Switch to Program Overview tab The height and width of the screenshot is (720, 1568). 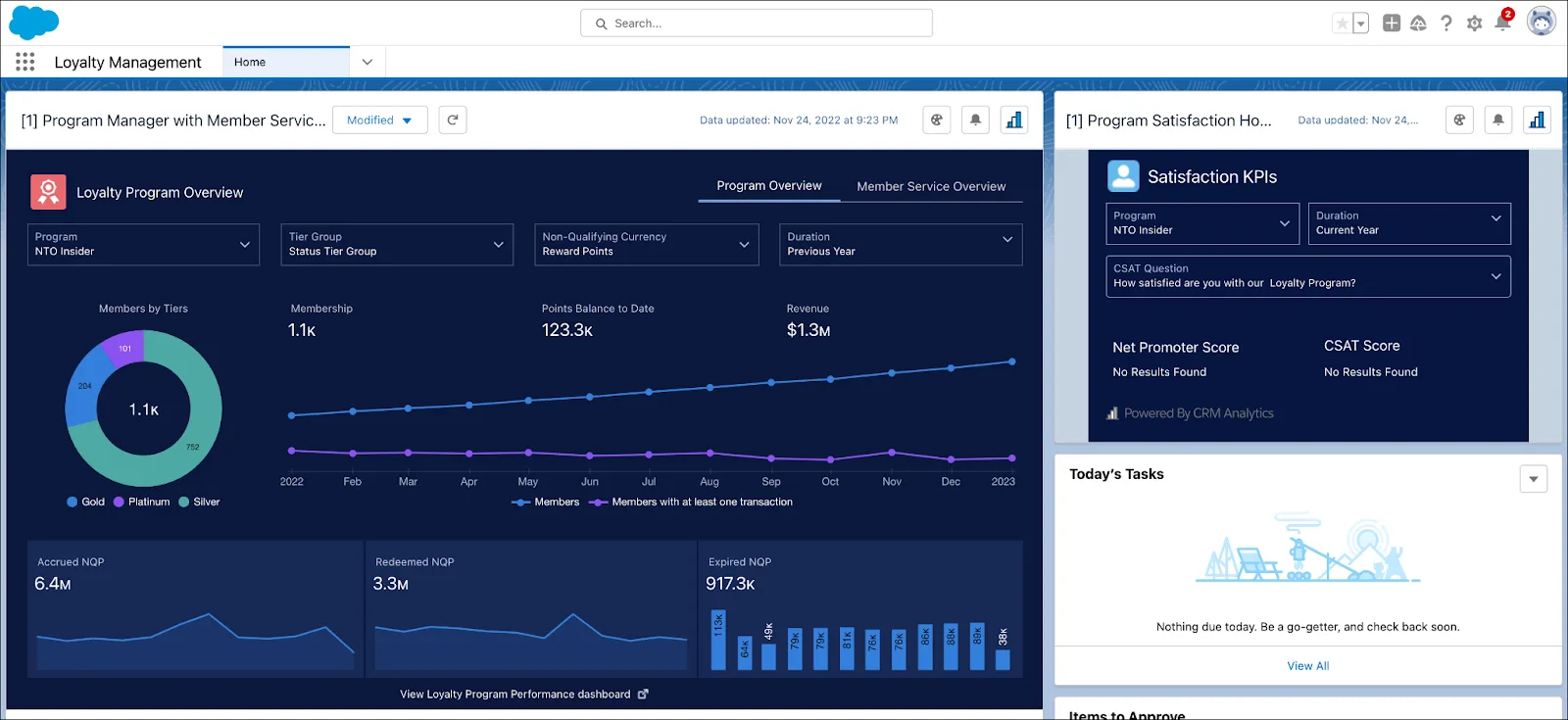[x=769, y=185]
